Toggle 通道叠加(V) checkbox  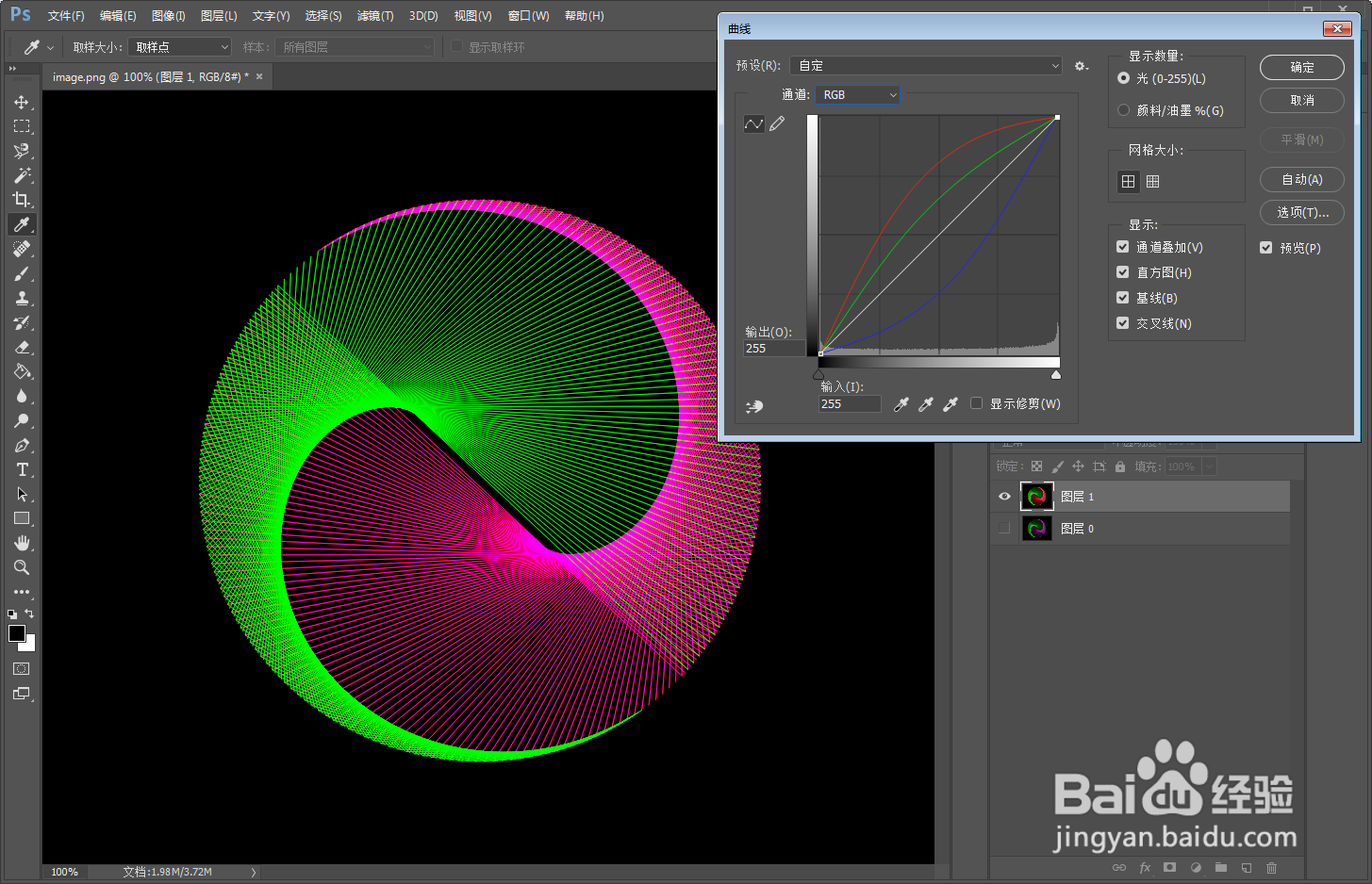click(x=1122, y=247)
